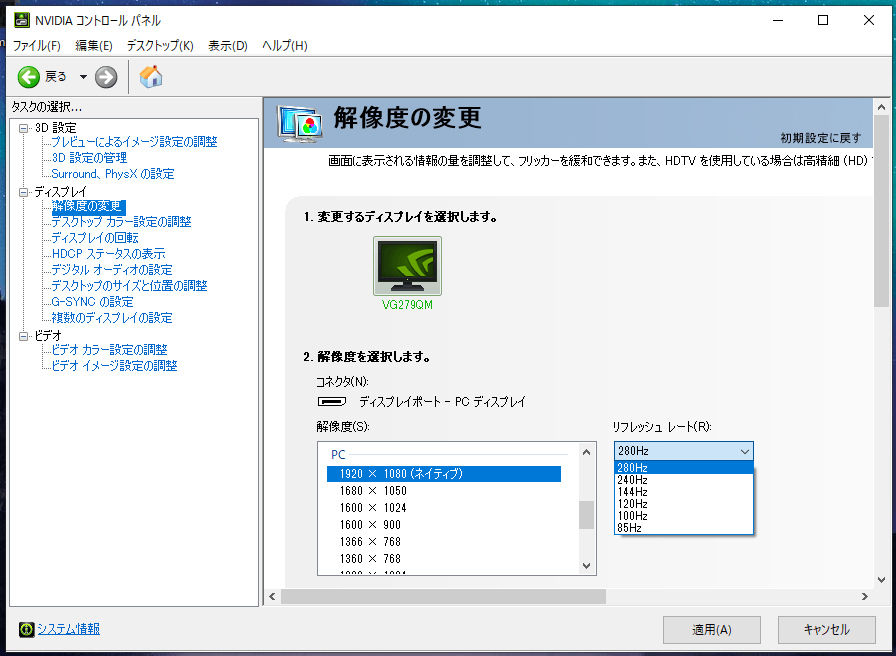Click resolution list scroll down arrow
Viewport: 896px width, 656px height.
(586, 566)
